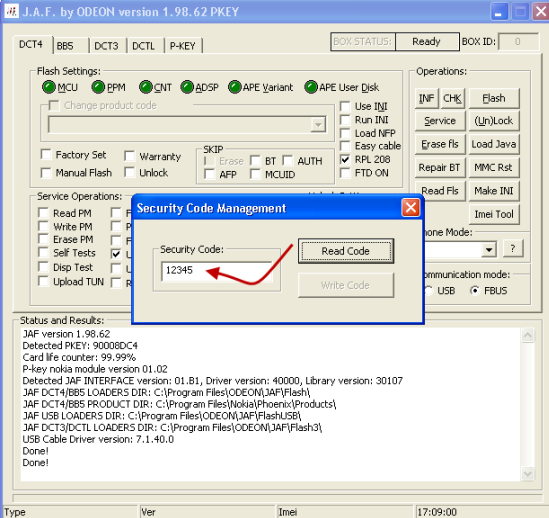
Task: Click the Phone Mode question mark button
Action: [513, 249]
